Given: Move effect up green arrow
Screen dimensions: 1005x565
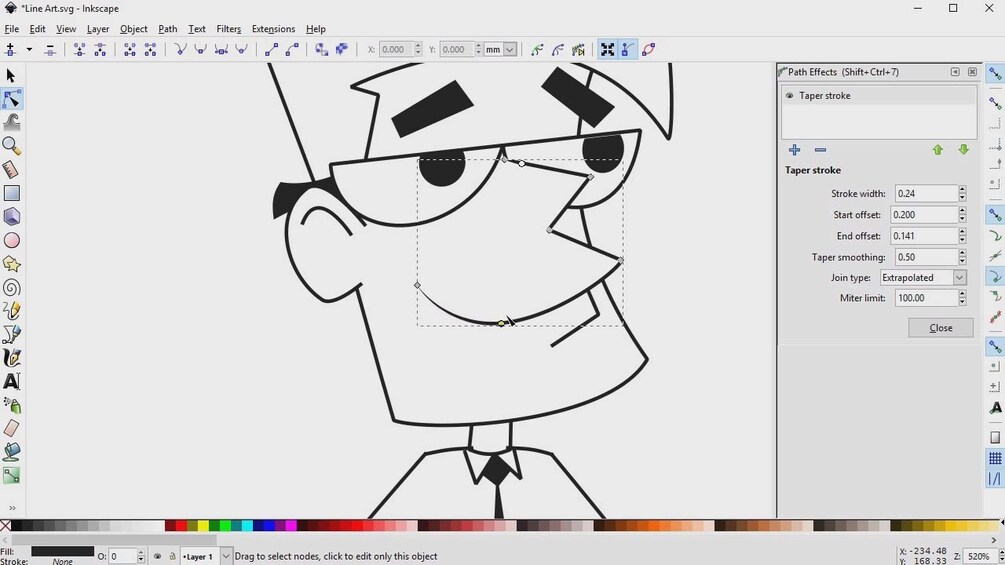Looking at the screenshot, I should (x=938, y=150).
